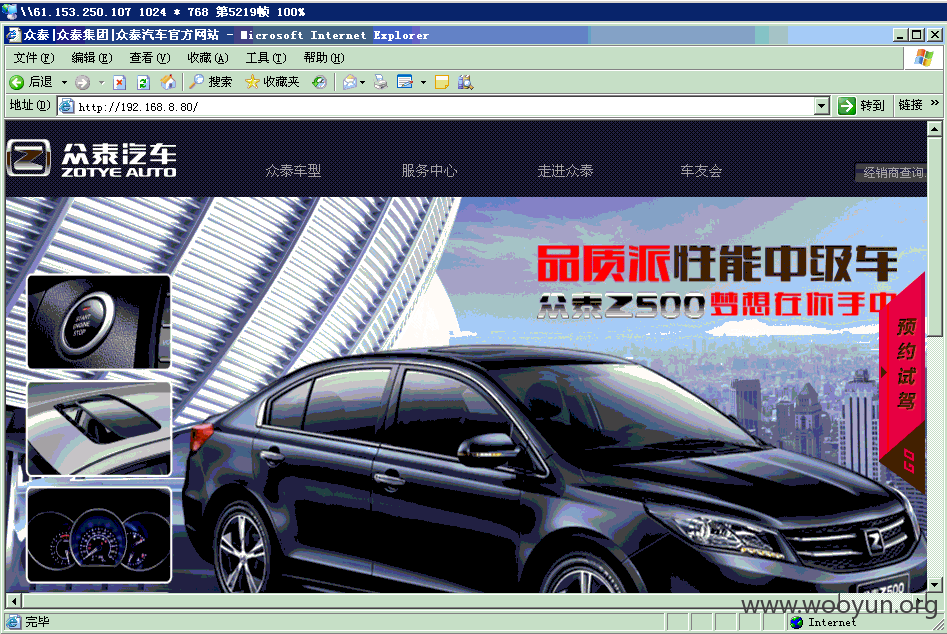947x634 pixels.
Task: Open the 帮助(H) menu
Action: [x=324, y=58]
